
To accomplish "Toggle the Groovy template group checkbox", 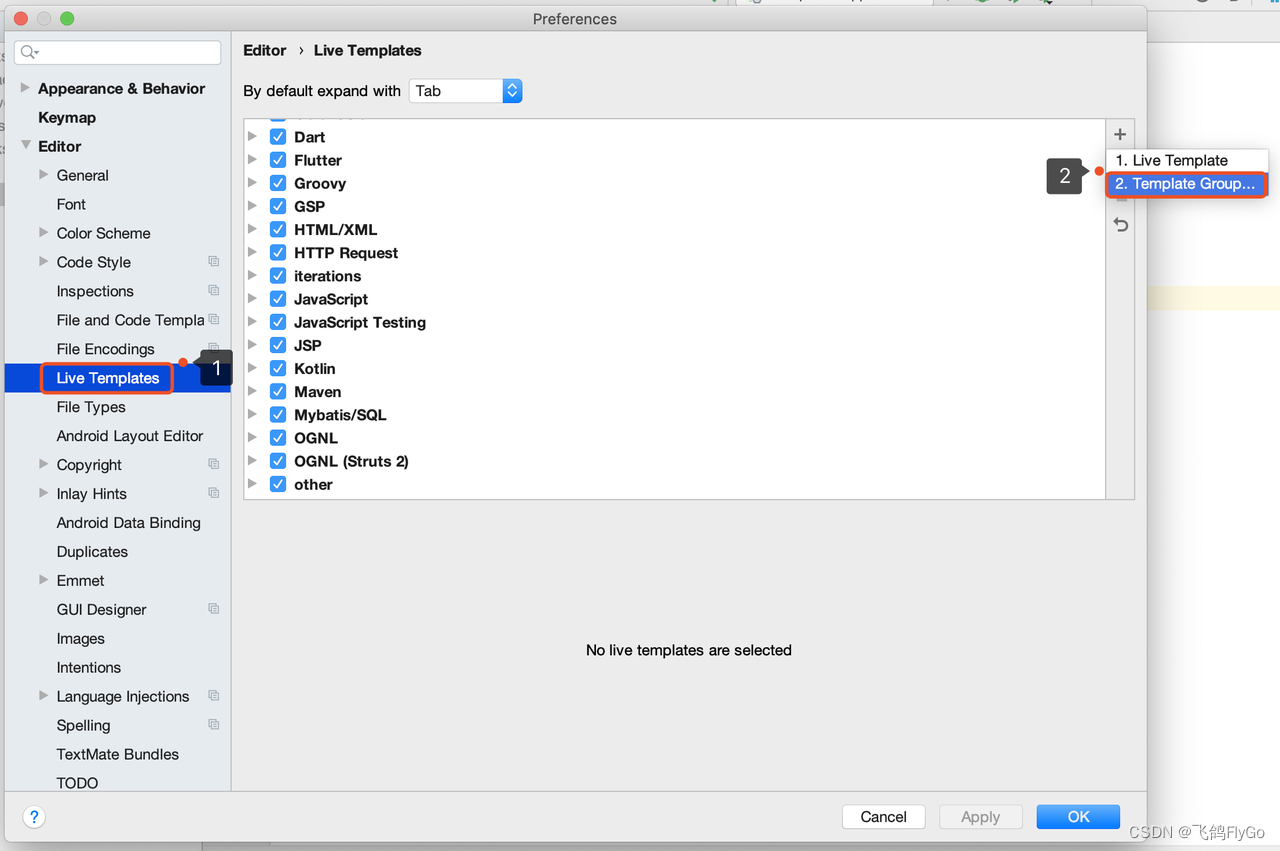I will [x=278, y=183].
